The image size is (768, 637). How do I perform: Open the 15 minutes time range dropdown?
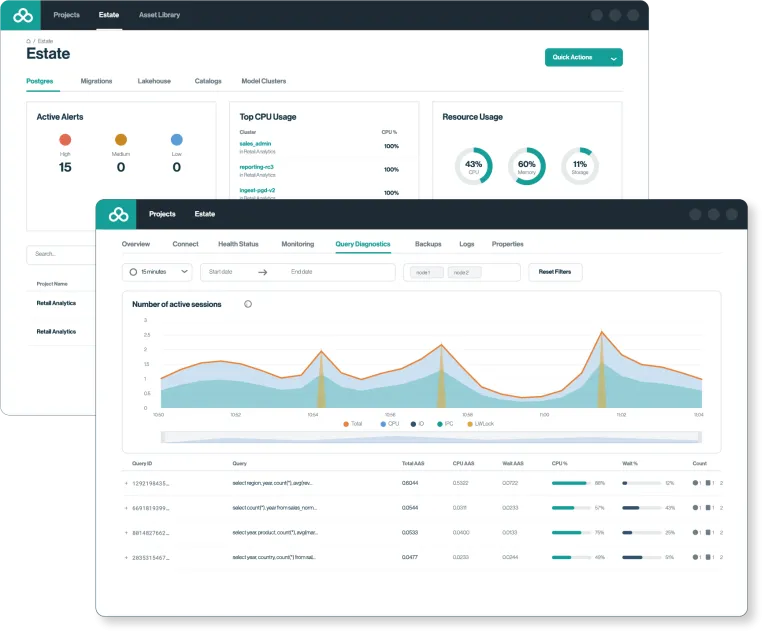[157, 272]
